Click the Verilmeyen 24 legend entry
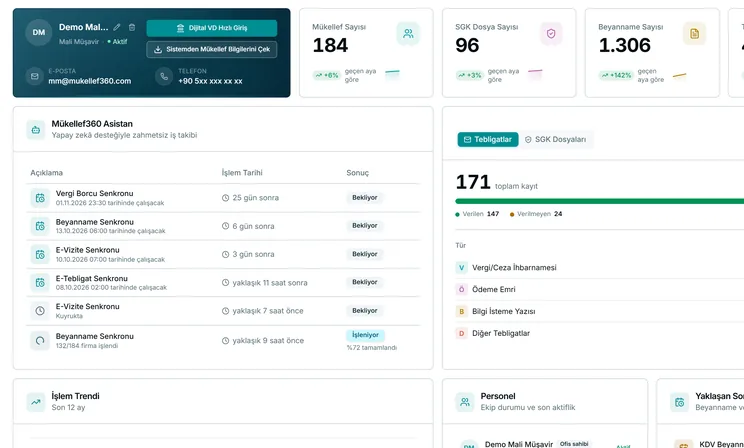The image size is (744, 448). coord(536,214)
